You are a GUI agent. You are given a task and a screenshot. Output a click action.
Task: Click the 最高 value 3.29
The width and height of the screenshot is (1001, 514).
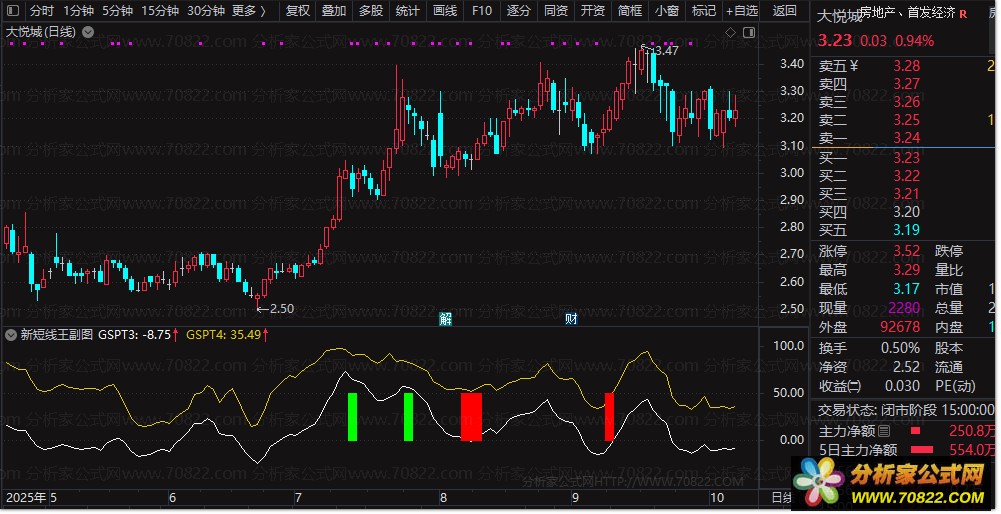coord(907,269)
